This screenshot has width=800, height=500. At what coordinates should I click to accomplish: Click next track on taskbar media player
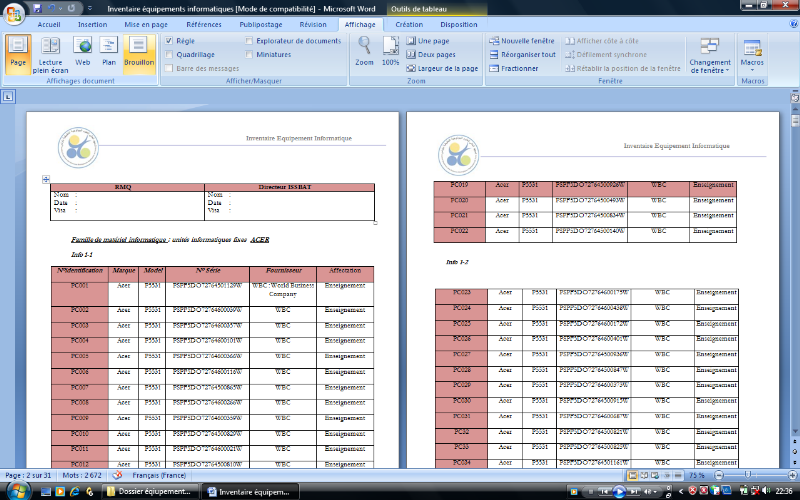click(634, 492)
